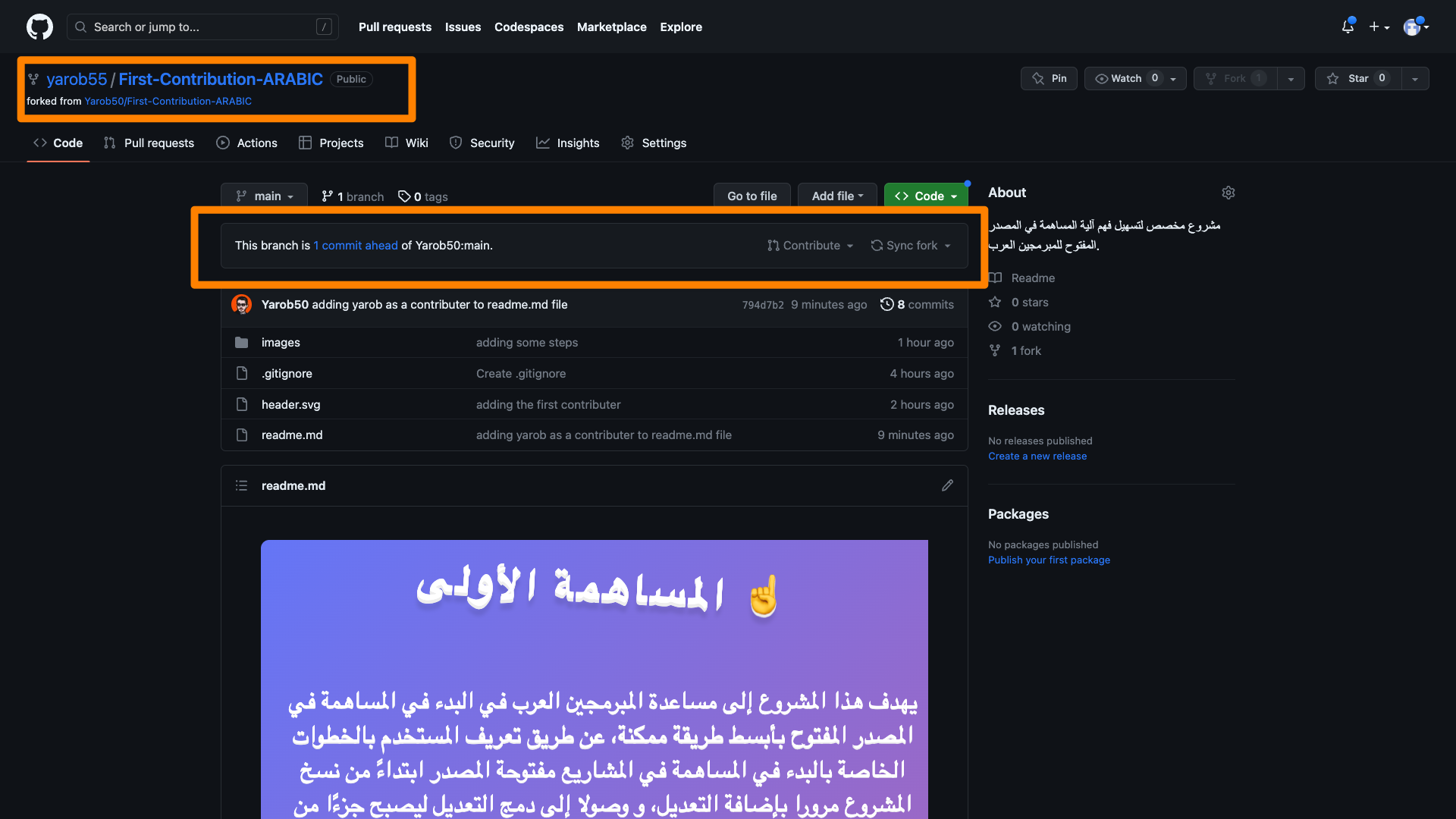Open the main branch dropdown
This screenshot has width=1456, height=819.
click(264, 196)
